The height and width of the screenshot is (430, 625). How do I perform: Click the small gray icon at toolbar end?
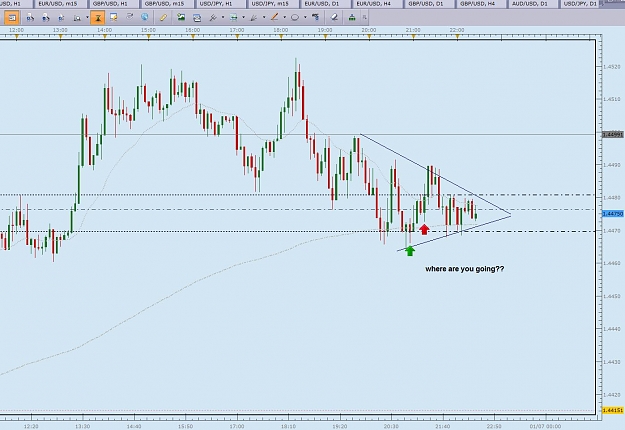click(364, 18)
